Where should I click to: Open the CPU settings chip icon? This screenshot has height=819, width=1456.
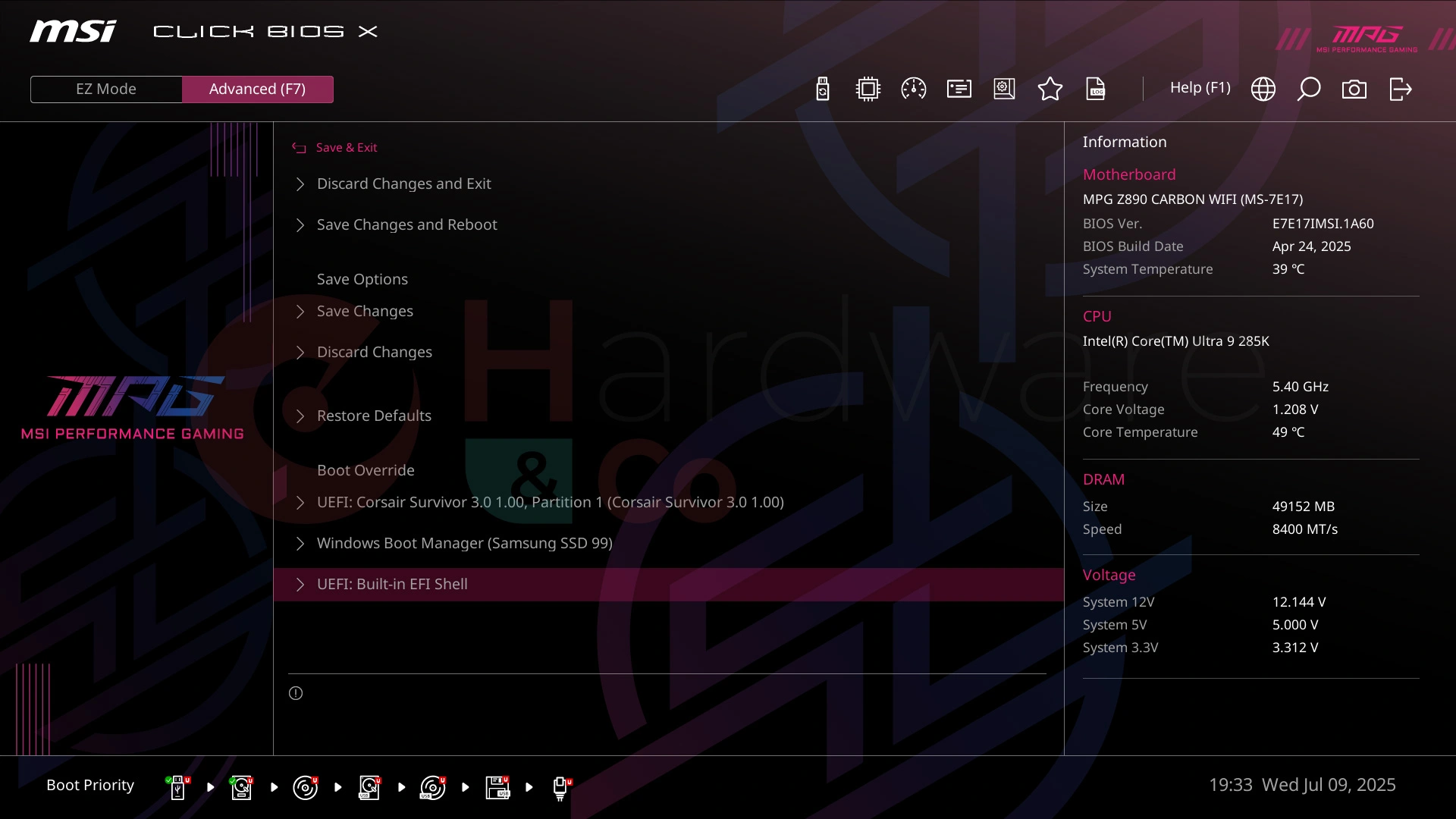tap(868, 89)
